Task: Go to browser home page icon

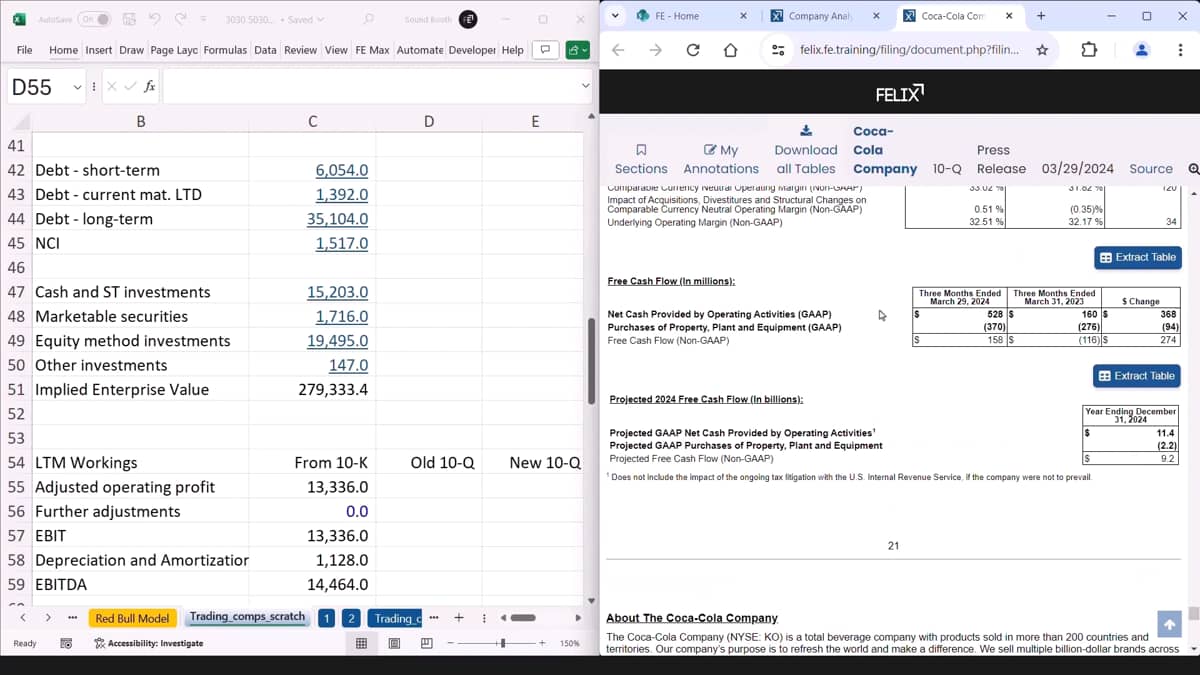Action: [730, 50]
